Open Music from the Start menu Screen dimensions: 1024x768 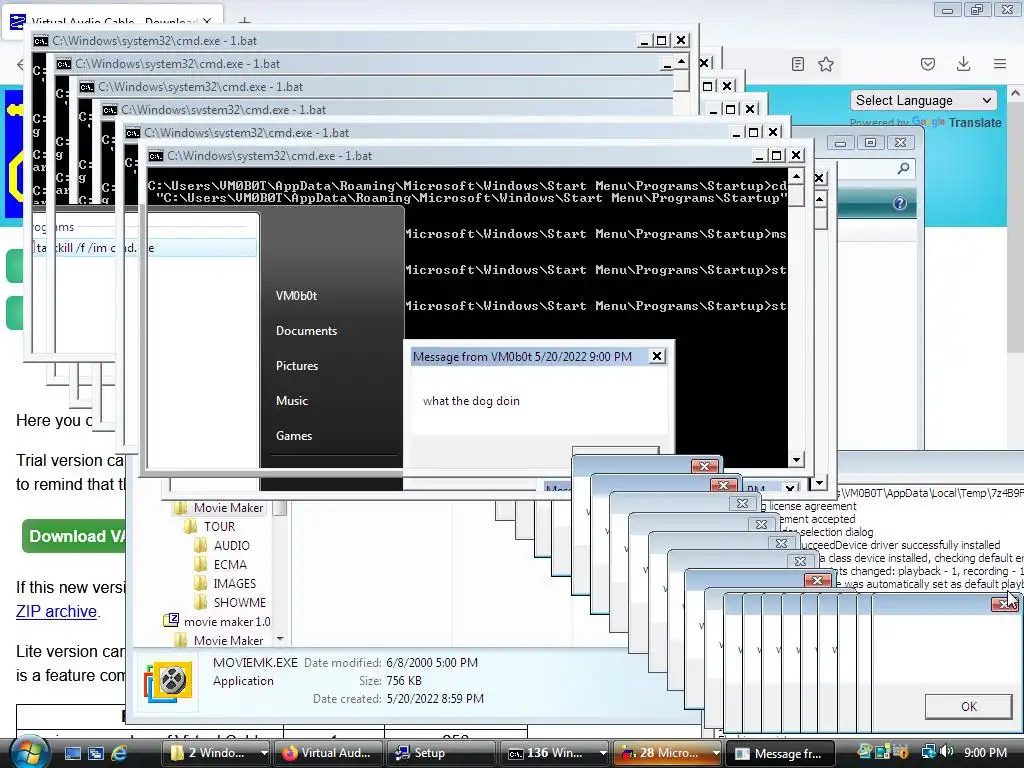(291, 401)
